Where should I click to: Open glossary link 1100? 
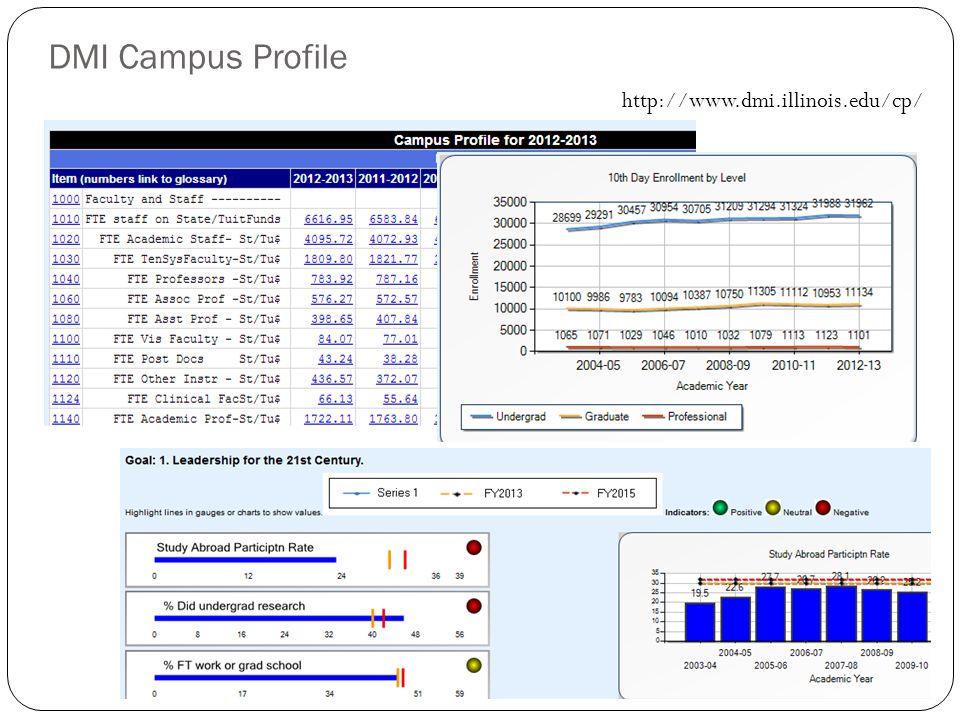(66, 339)
